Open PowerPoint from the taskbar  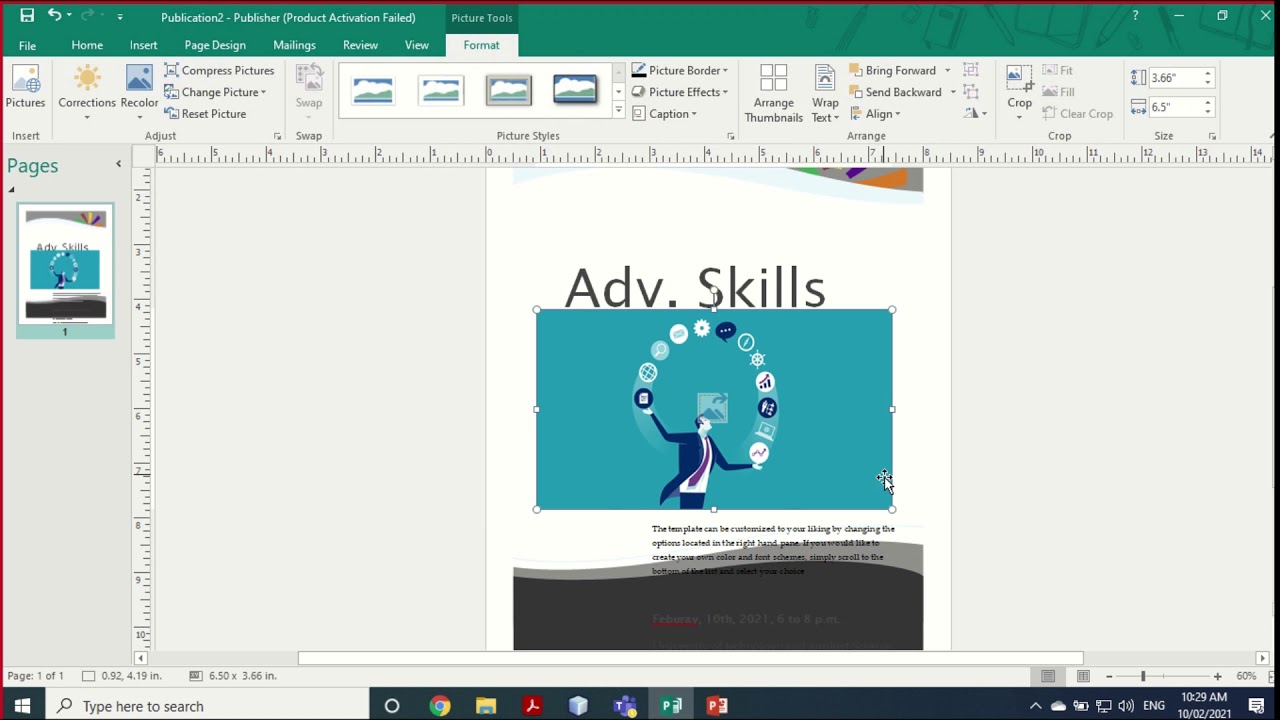pyautogui.click(x=717, y=706)
